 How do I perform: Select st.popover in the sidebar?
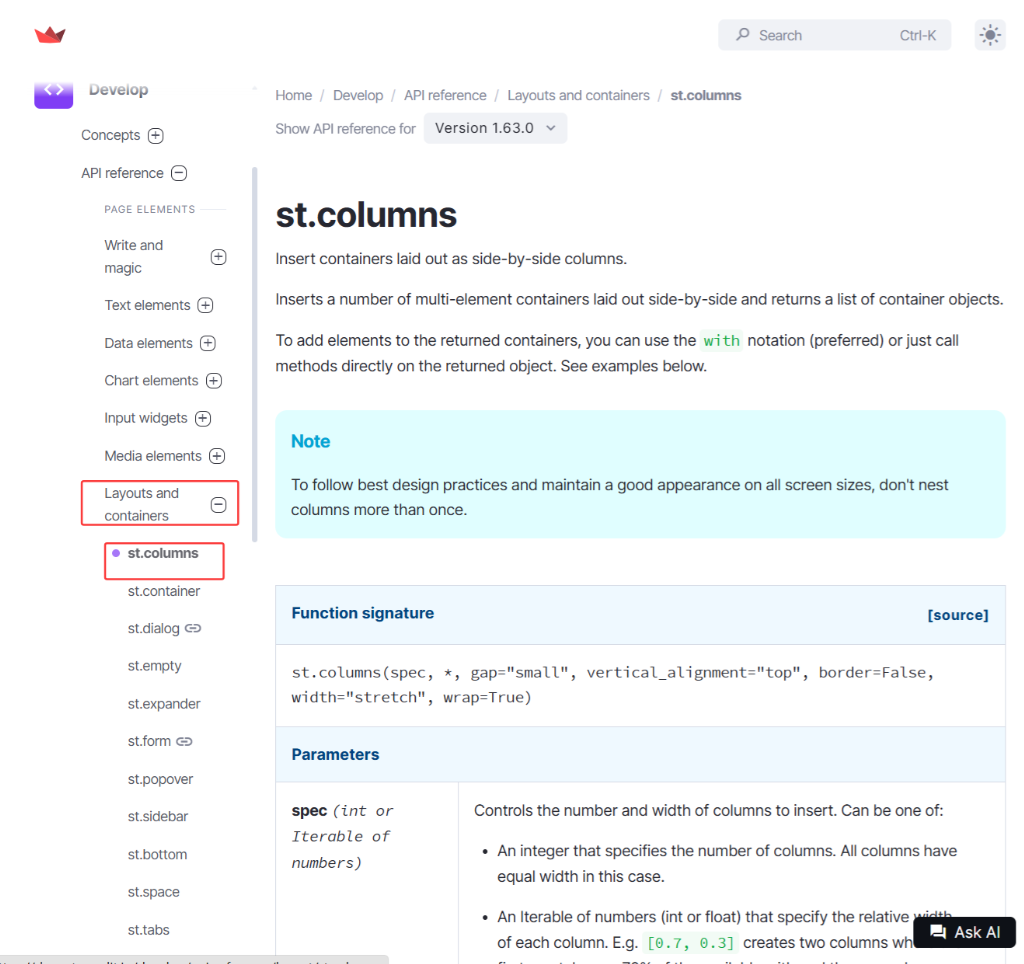(160, 779)
